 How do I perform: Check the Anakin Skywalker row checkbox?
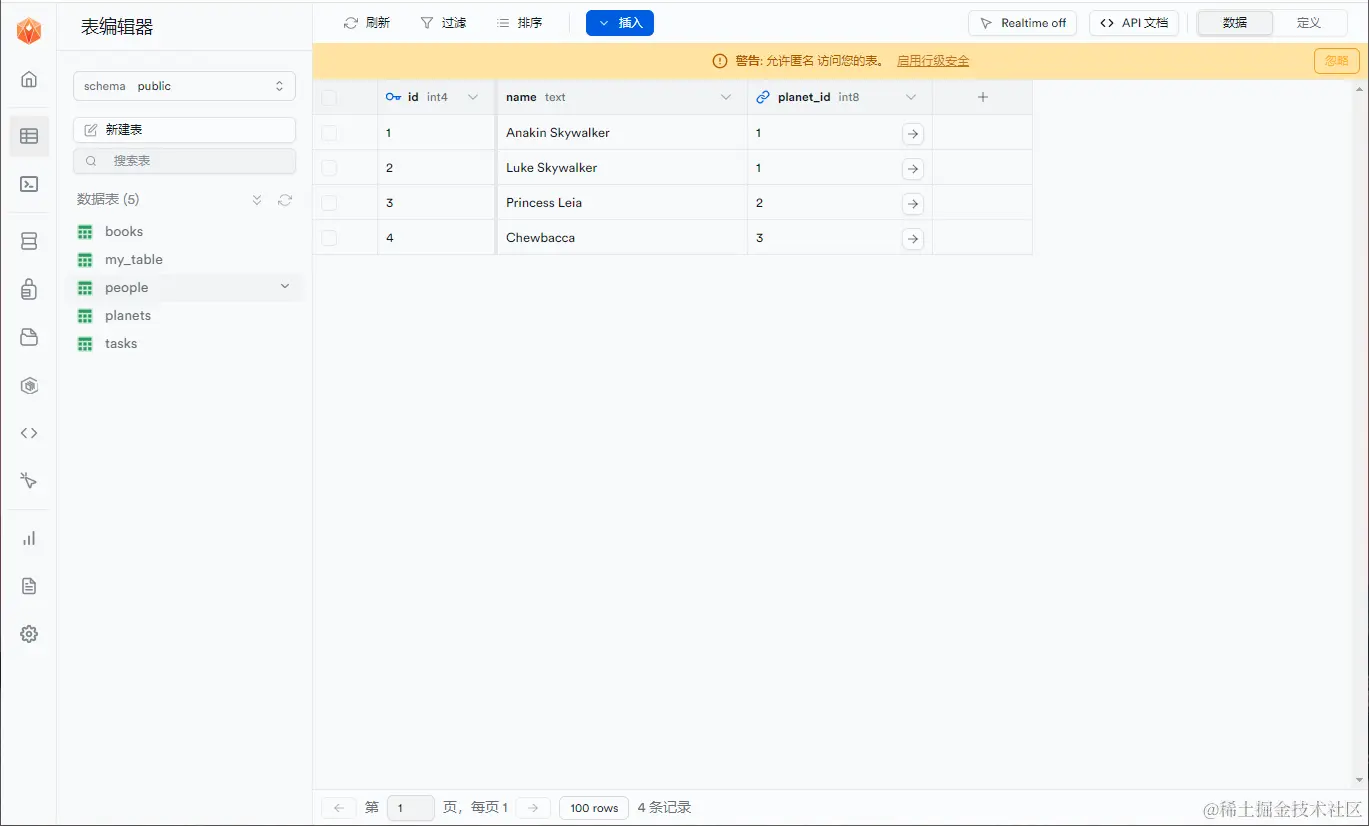point(329,133)
